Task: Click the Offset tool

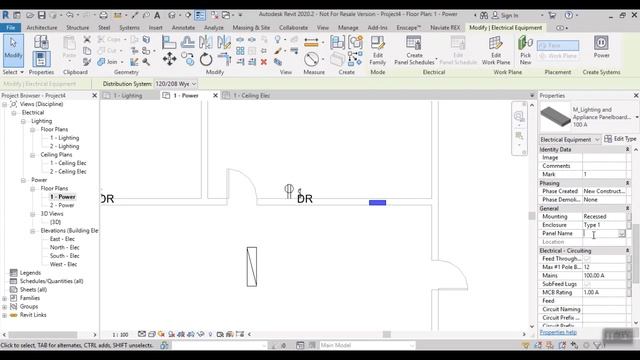Action: pos(187,42)
